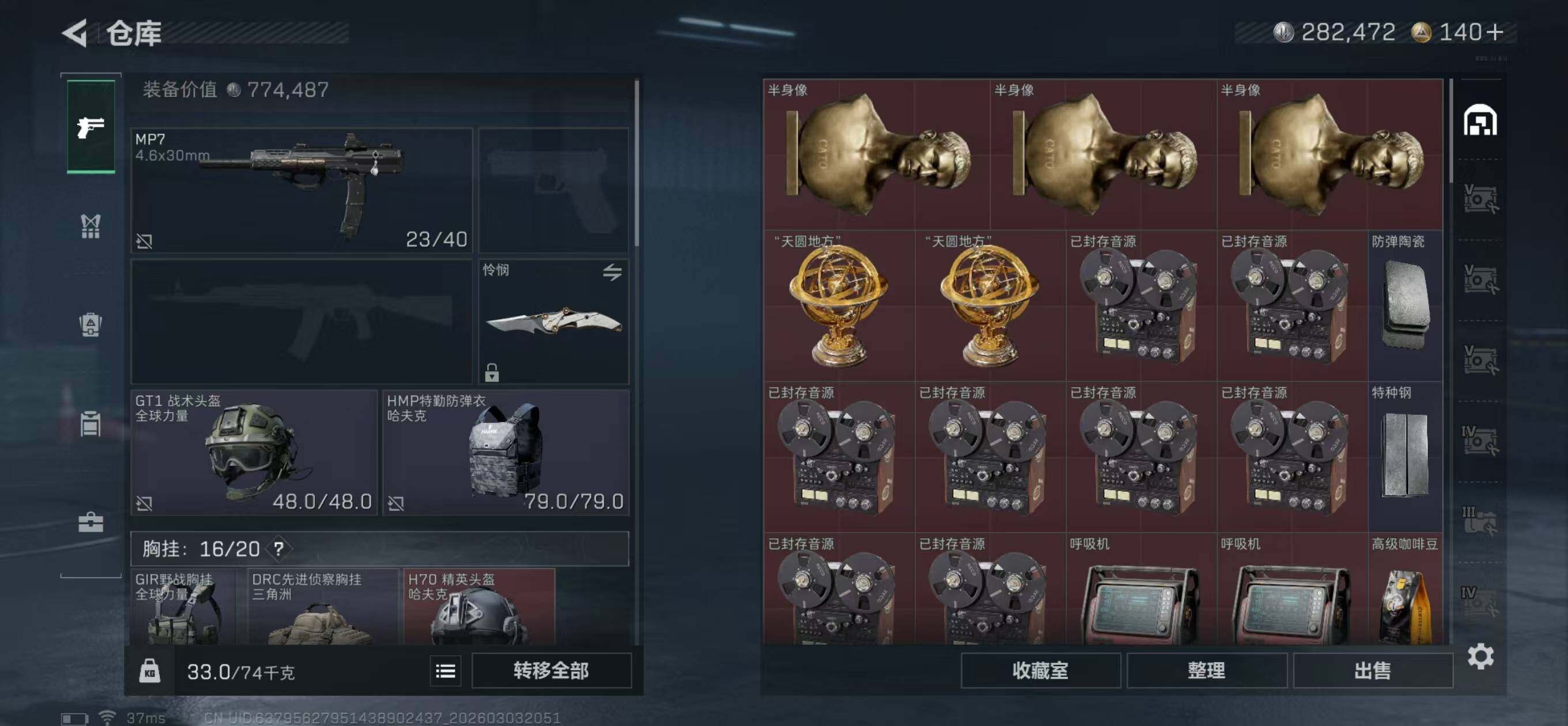1568x726 pixels.
Task: Click the 转移全部 button
Action: pyautogui.click(x=552, y=671)
